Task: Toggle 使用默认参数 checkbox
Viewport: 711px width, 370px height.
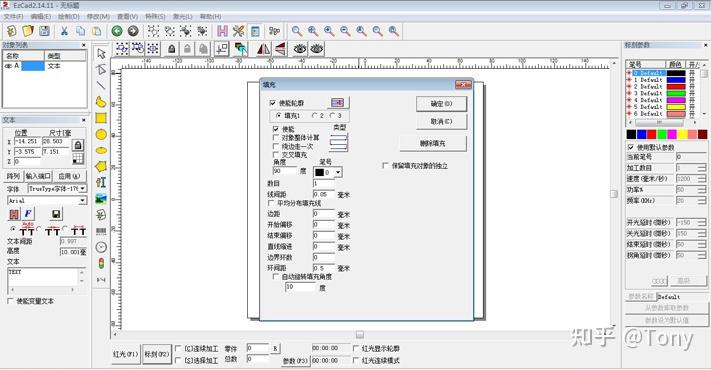Action: pyautogui.click(x=631, y=147)
